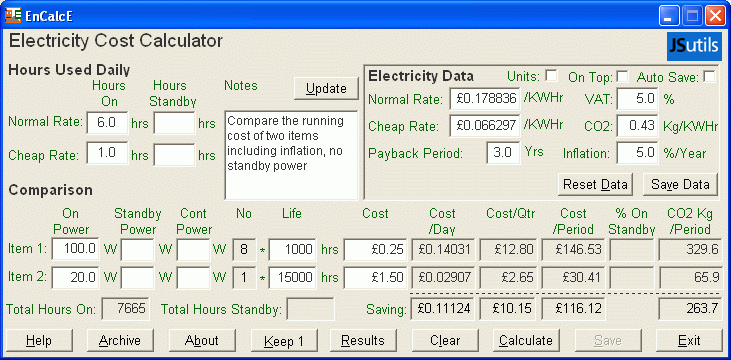Click Item 2 Life hours field
This screenshot has width=731, height=360.
pyautogui.click(x=293, y=277)
